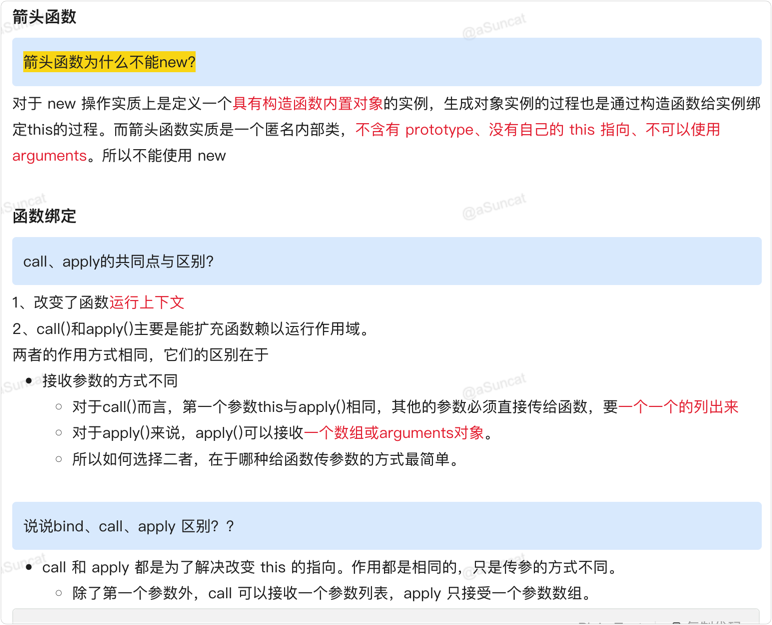Click line 2、call()和apply()主要是能扩充函数赖以运行作用域

click(x=191, y=329)
